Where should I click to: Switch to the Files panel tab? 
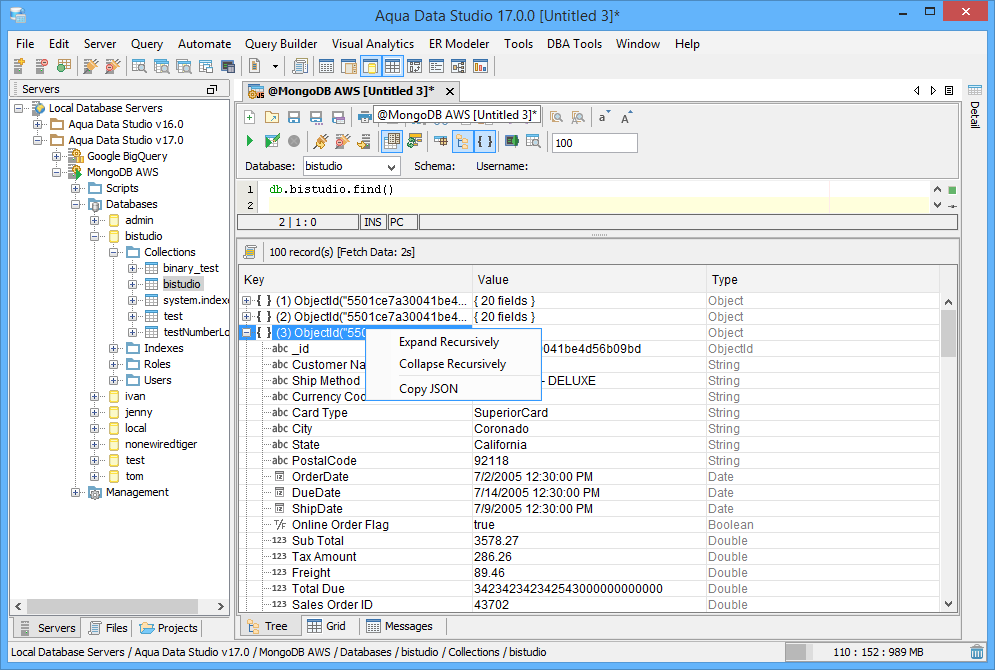109,628
